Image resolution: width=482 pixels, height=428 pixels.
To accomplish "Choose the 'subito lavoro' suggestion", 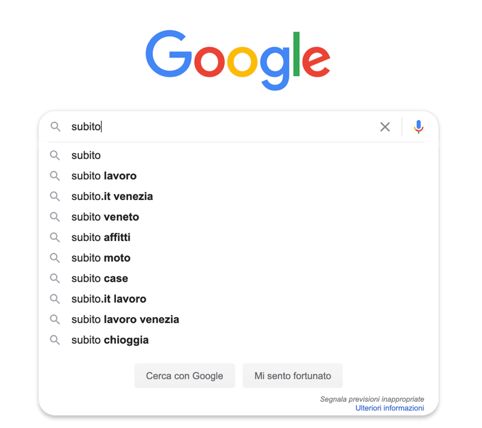I will [237, 176].
